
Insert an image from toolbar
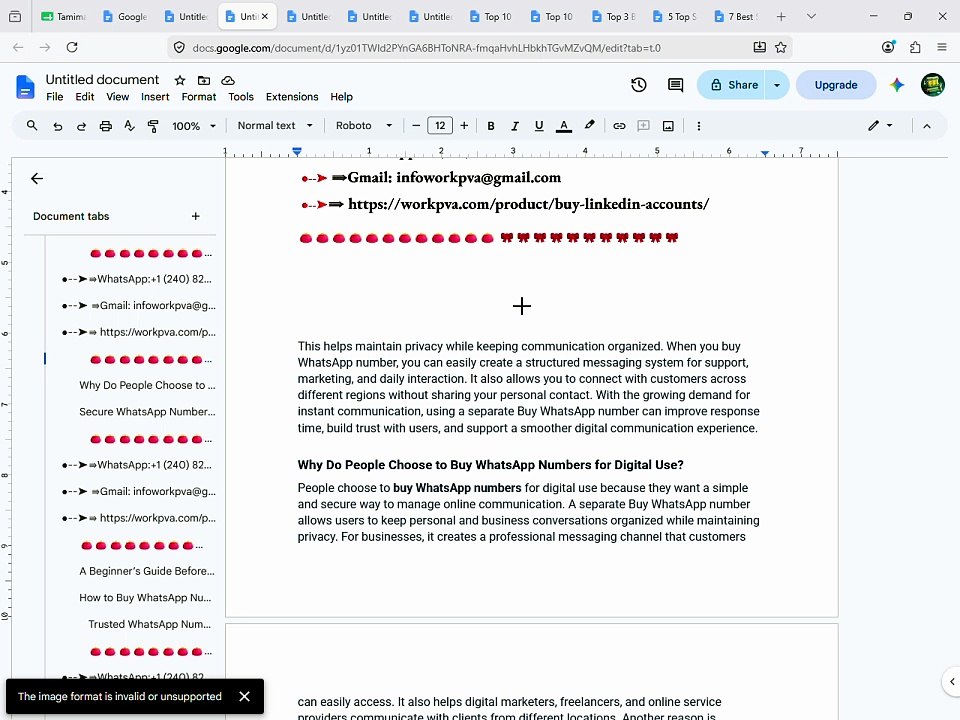668,126
